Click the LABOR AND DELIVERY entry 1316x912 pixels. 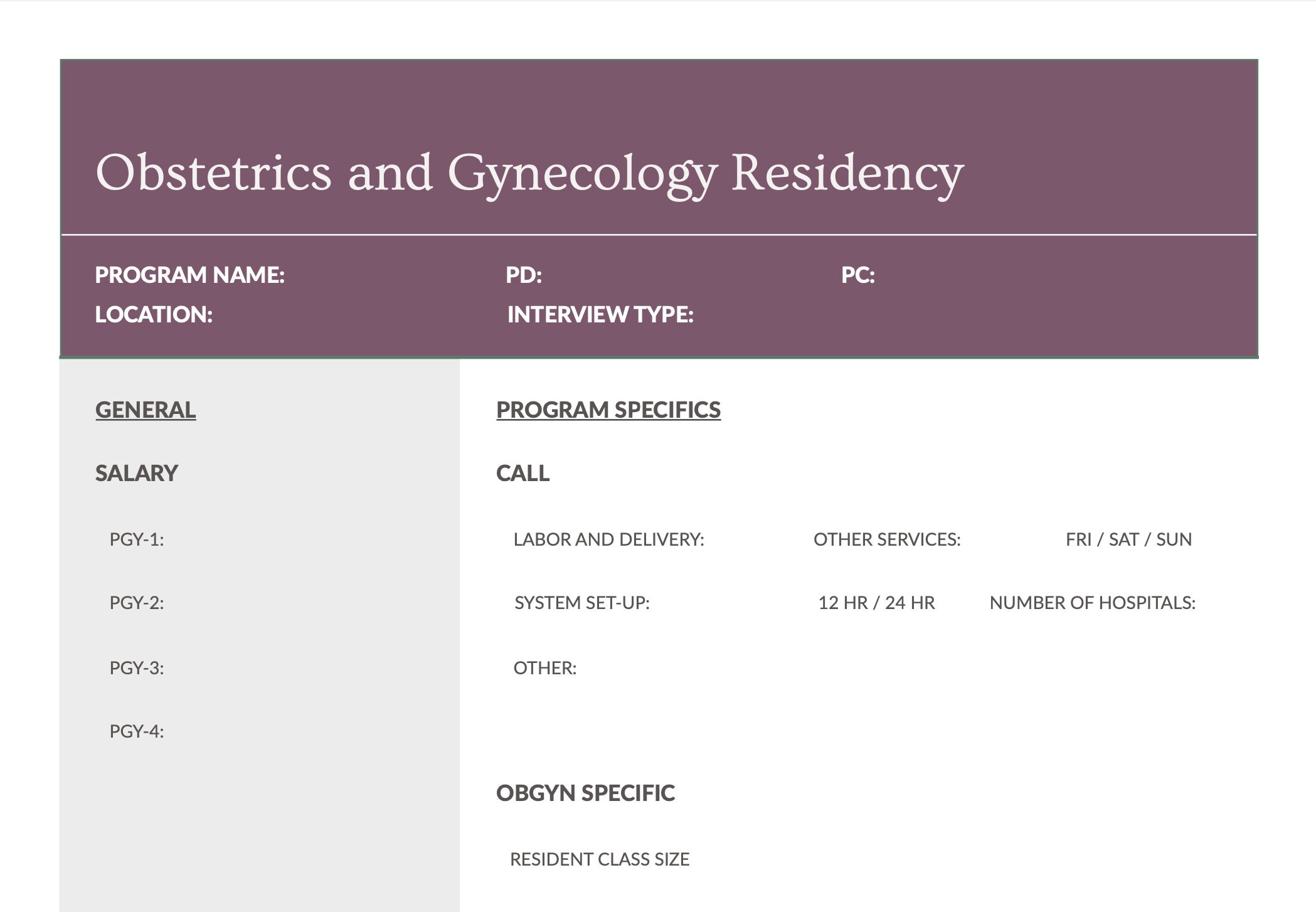pos(608,538)
